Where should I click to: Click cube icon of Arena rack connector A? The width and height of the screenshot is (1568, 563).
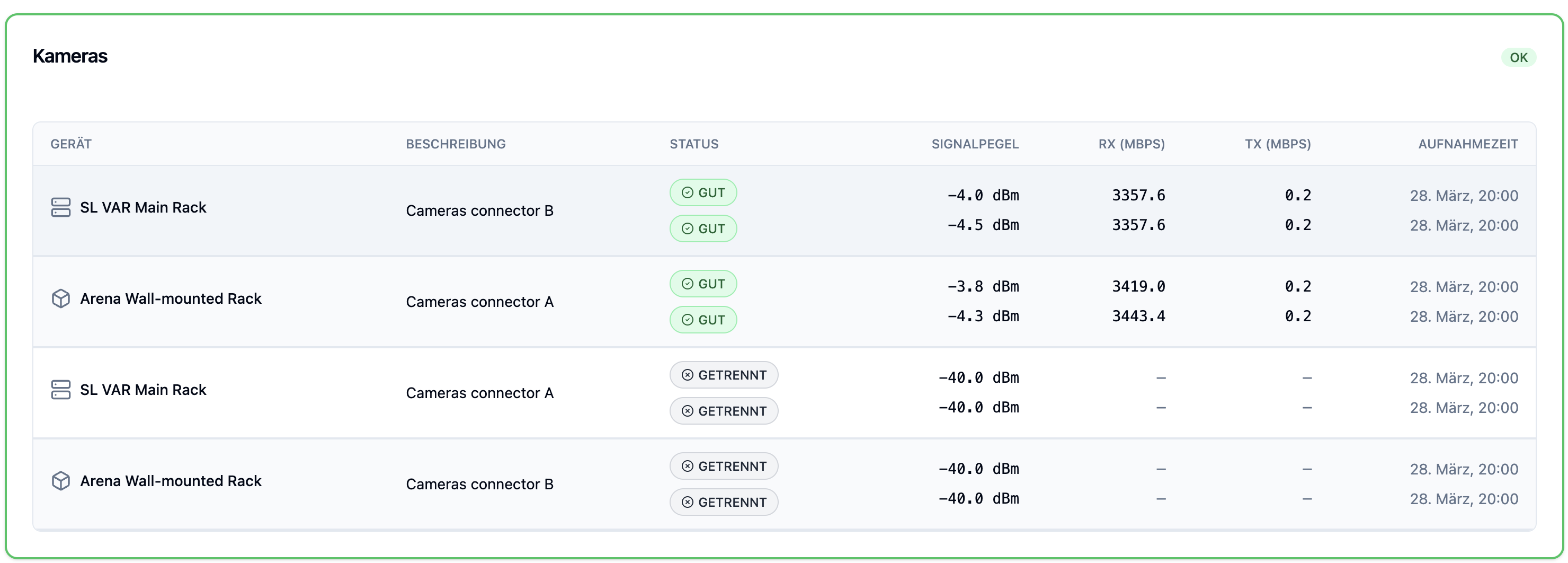61,298
